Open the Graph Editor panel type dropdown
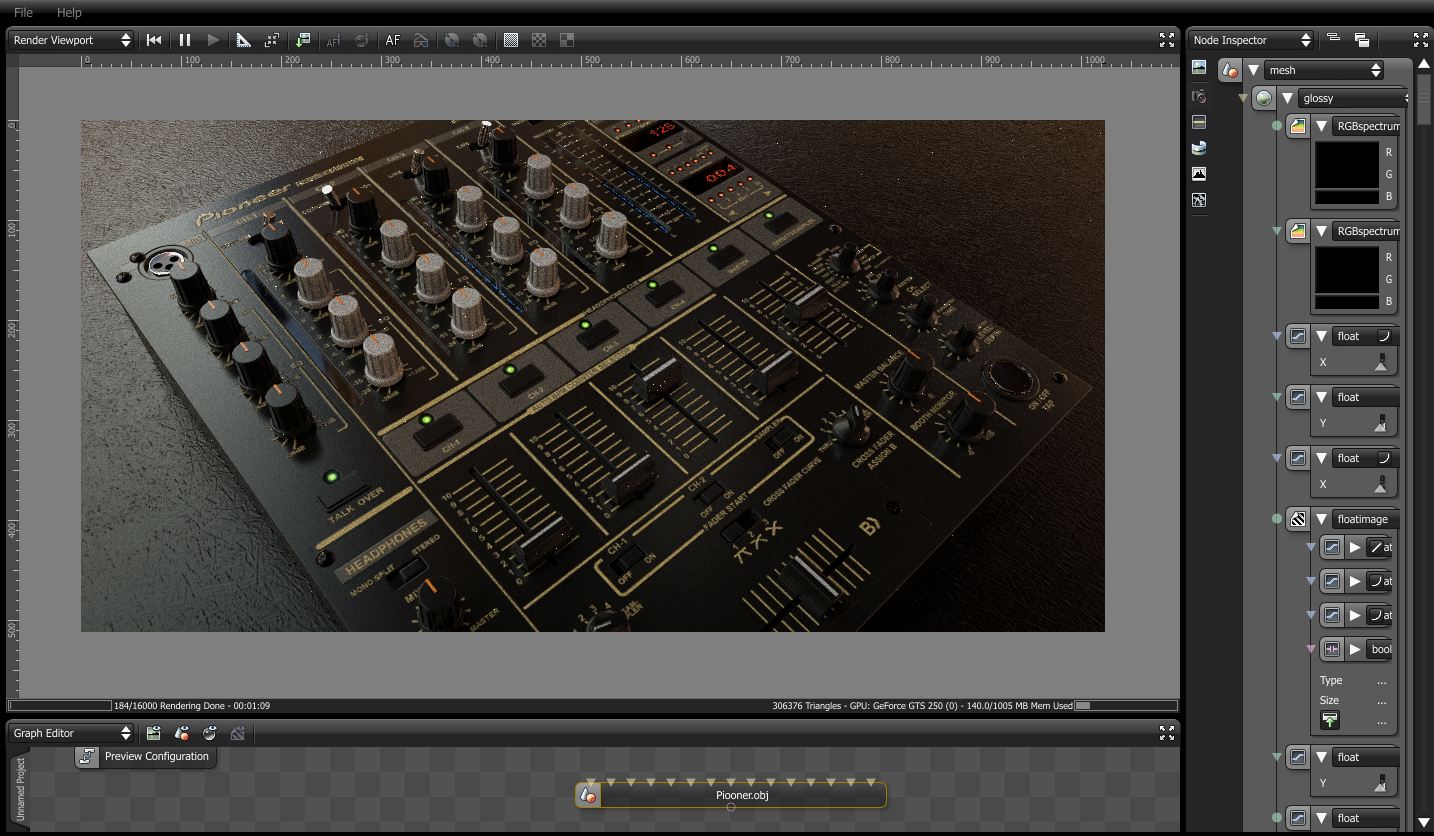 tap(71, 733)
